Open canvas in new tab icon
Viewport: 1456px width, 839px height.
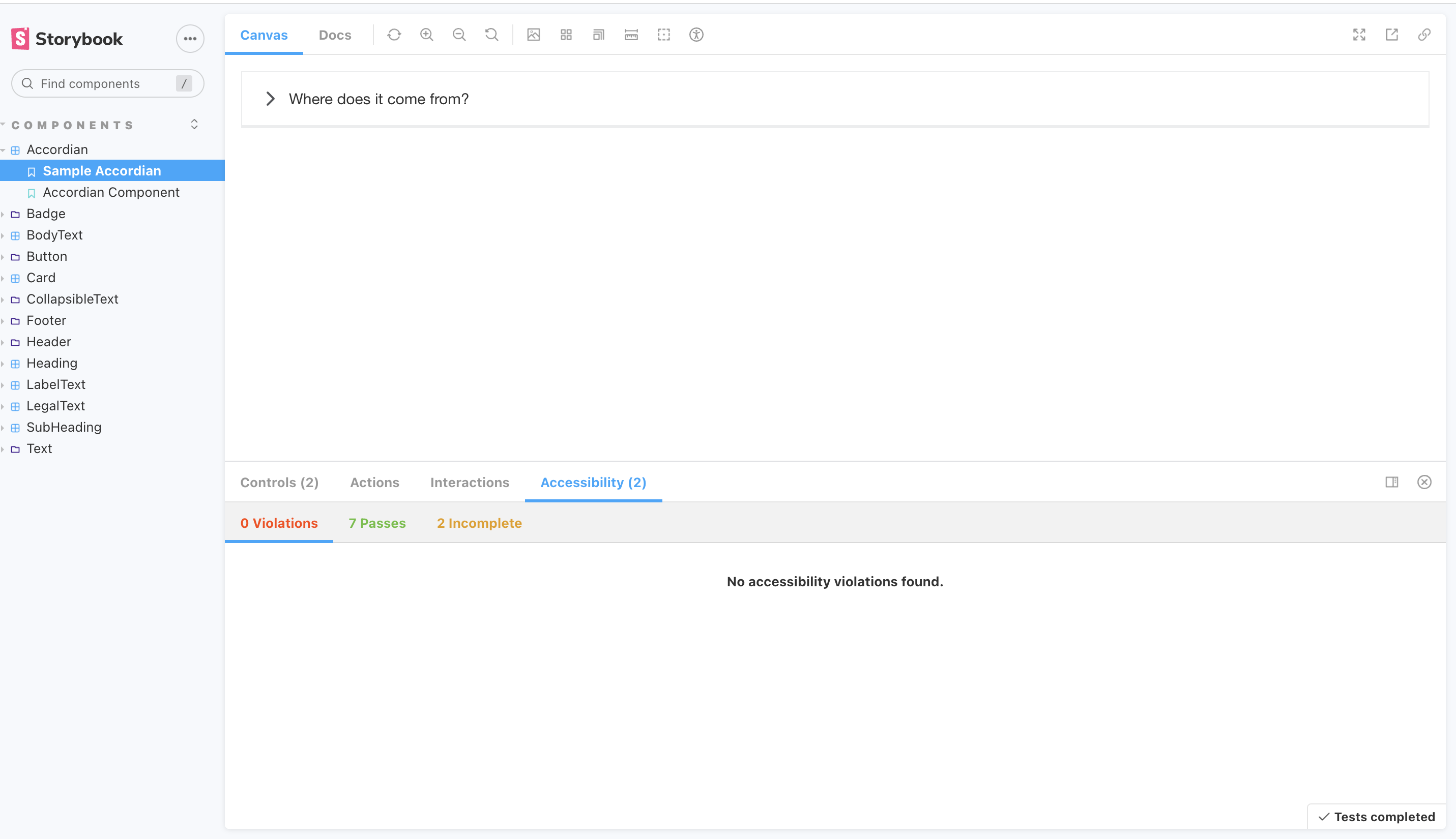point(1392,35)
